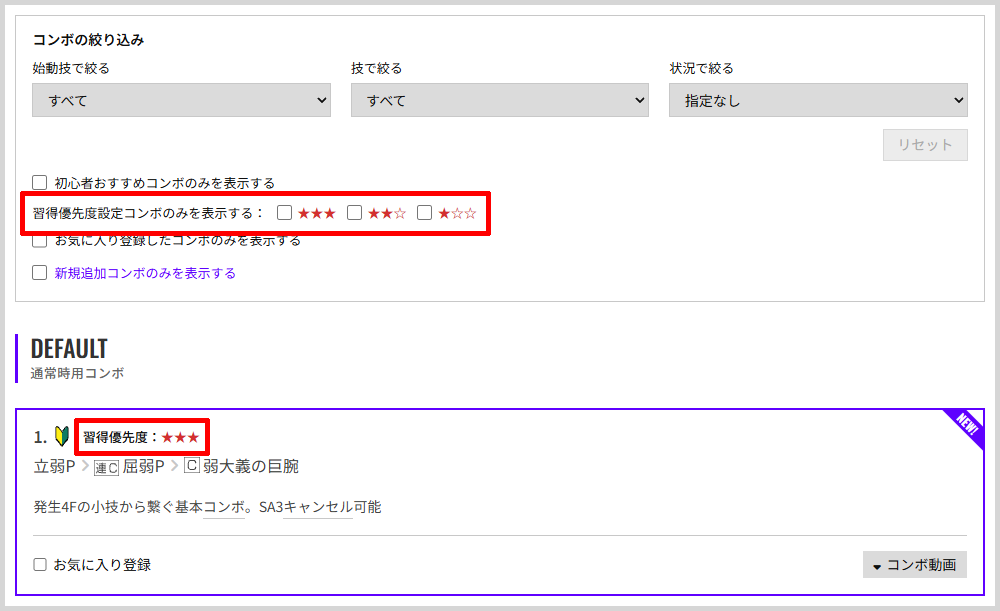Enable 新規追加コンボのみを表示する checkbox

40,273
